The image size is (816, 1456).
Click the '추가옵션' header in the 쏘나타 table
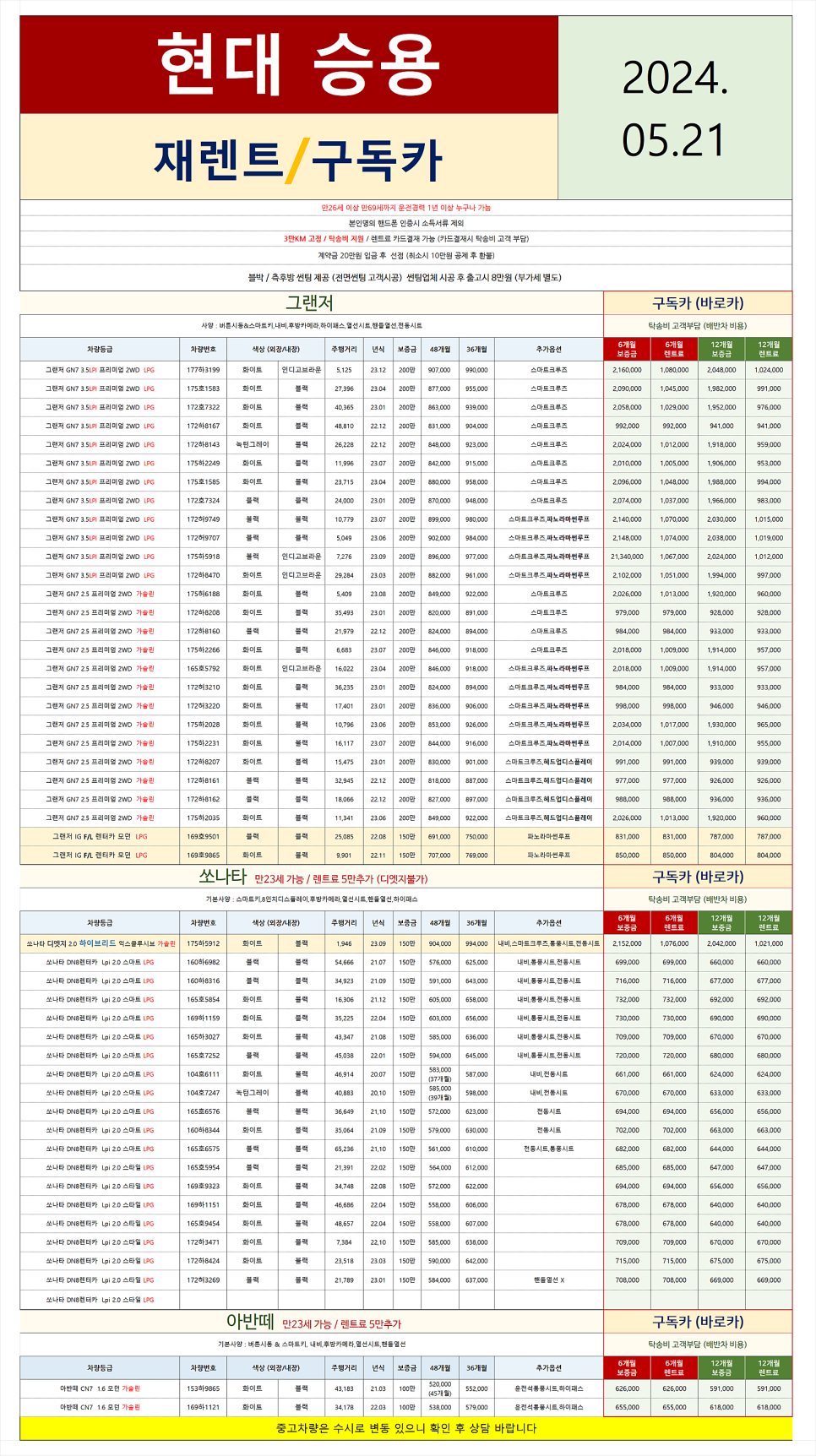(548, 922)
